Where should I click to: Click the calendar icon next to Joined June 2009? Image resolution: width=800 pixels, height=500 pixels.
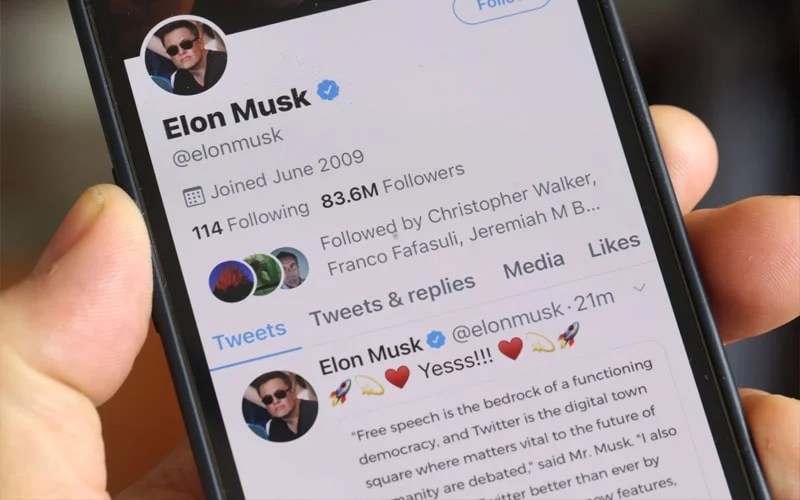tap(194, 196)
